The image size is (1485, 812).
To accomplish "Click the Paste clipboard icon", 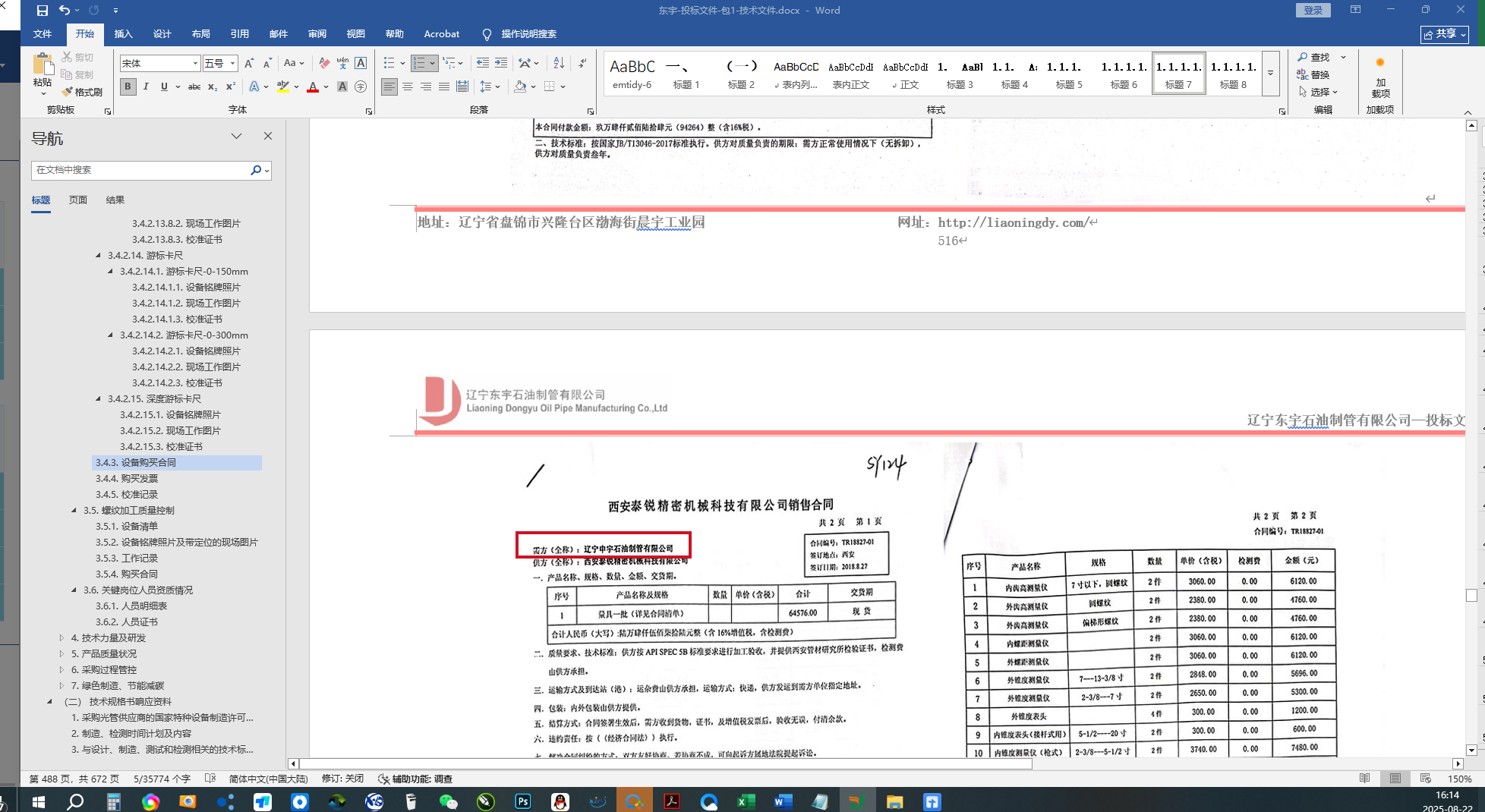I will click(43, 65).
